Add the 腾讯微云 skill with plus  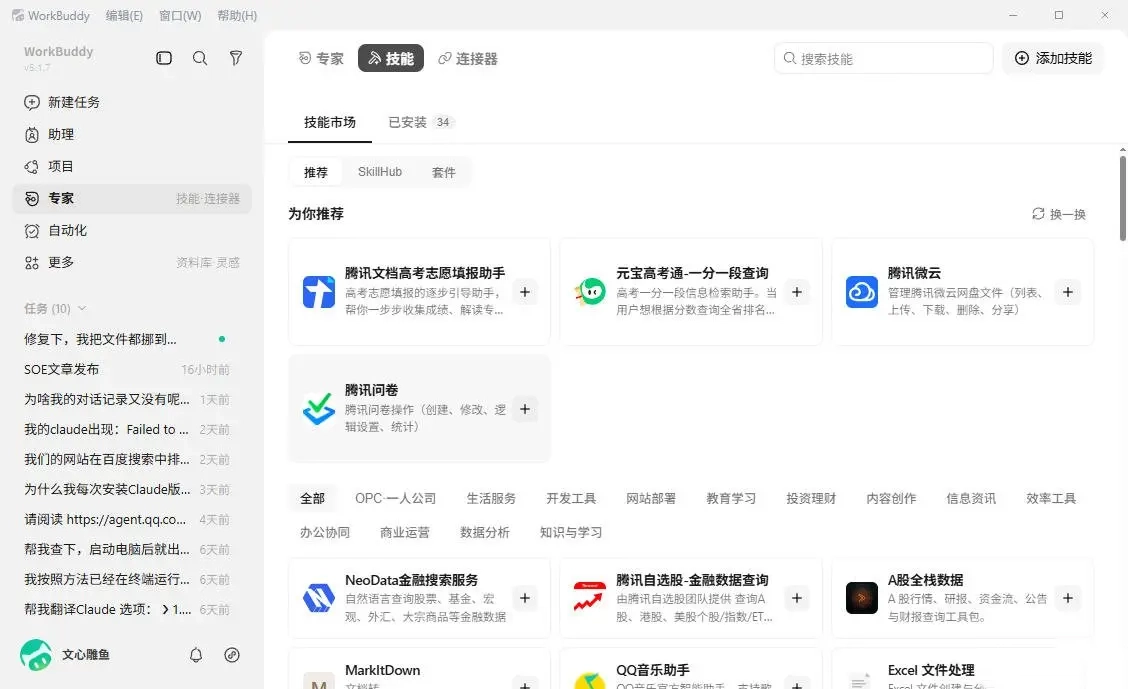(x=1068, y=292)
